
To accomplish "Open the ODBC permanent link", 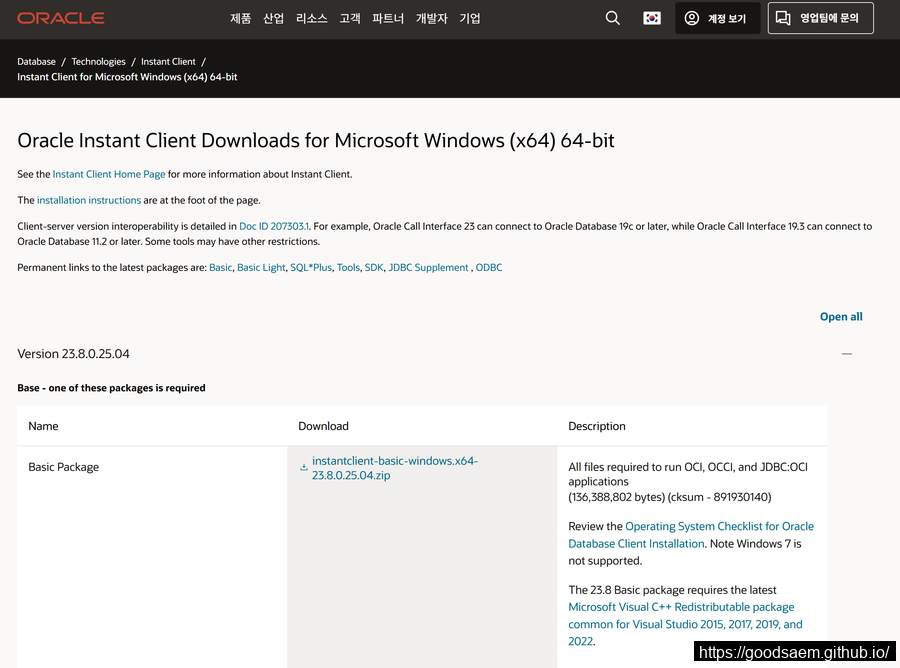I will coord(489,267).
